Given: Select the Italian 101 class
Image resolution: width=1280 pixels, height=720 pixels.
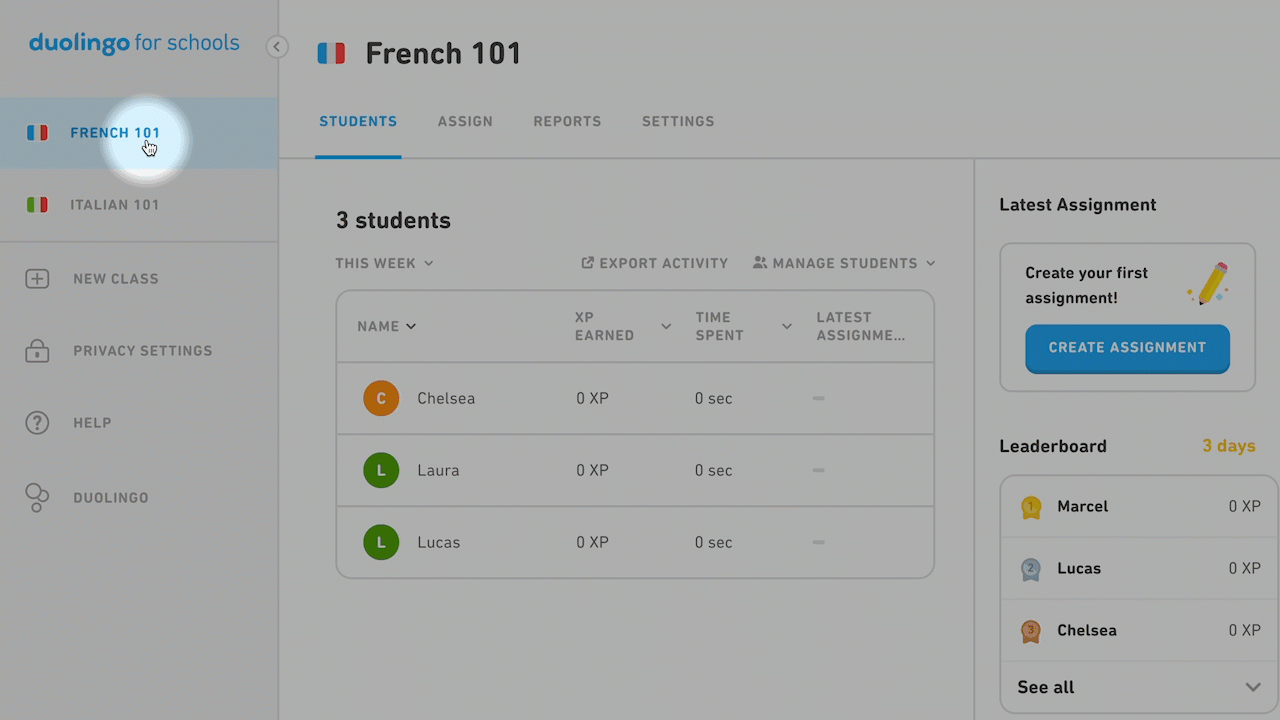Looking at the screenshot, I should 139,205.
